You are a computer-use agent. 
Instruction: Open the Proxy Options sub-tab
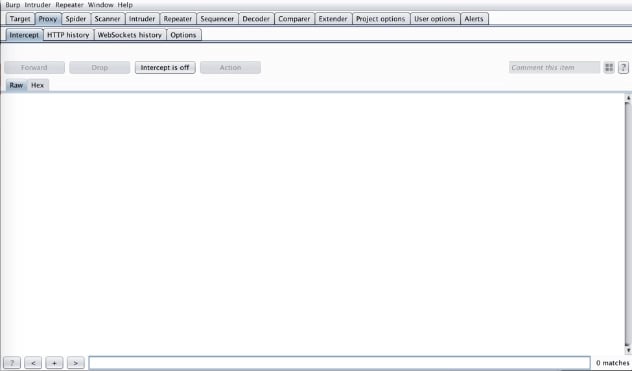(183, 35)
